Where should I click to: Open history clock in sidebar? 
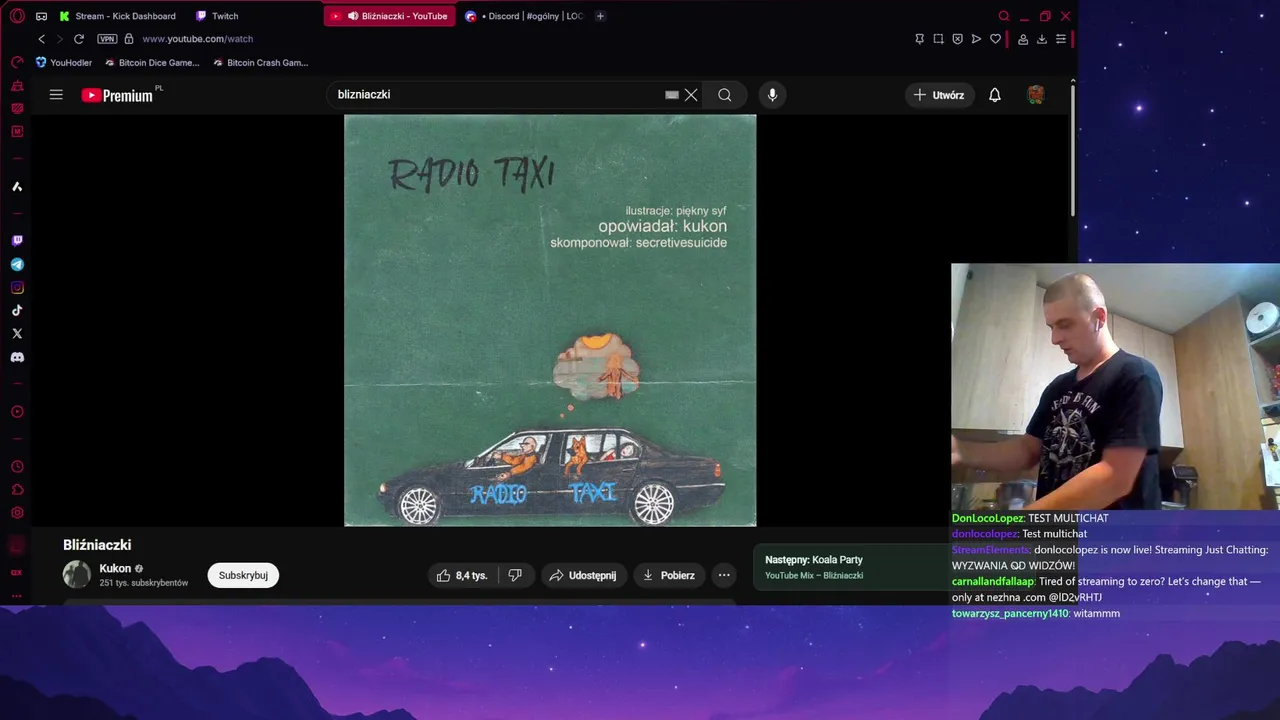tap(17, 467)
